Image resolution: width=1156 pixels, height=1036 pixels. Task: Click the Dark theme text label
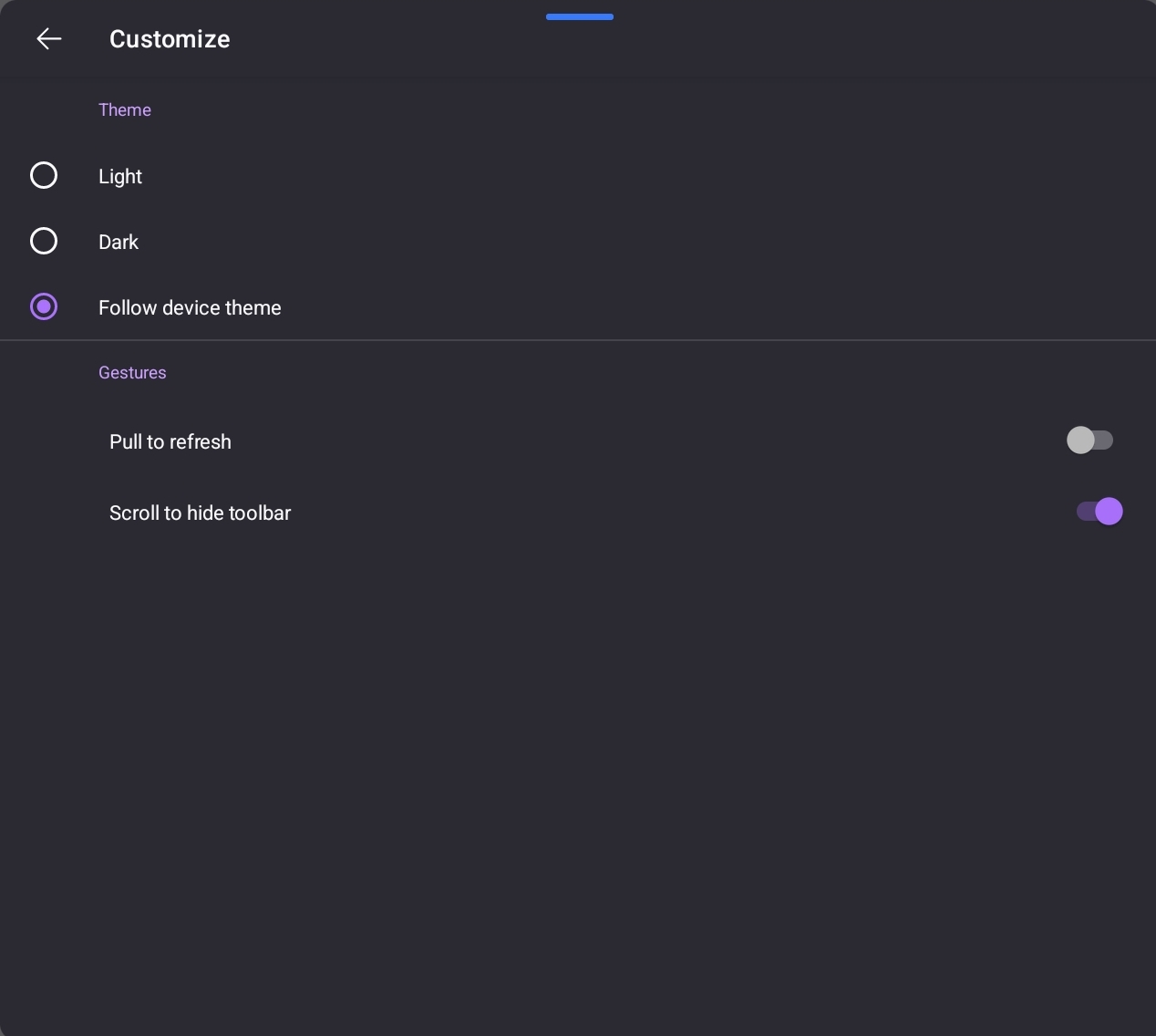pos(119,243)
